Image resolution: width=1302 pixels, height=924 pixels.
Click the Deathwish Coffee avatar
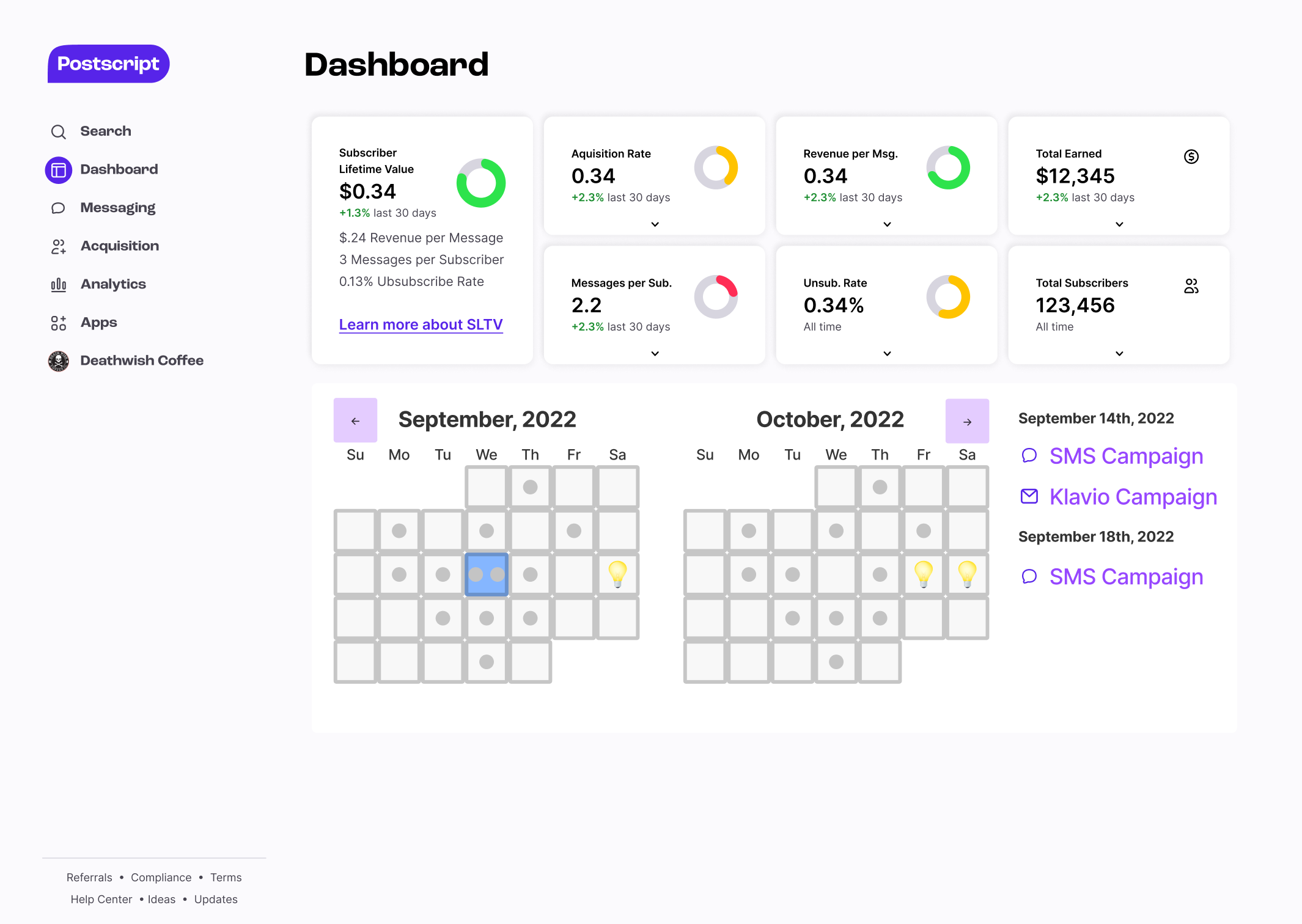59,361
